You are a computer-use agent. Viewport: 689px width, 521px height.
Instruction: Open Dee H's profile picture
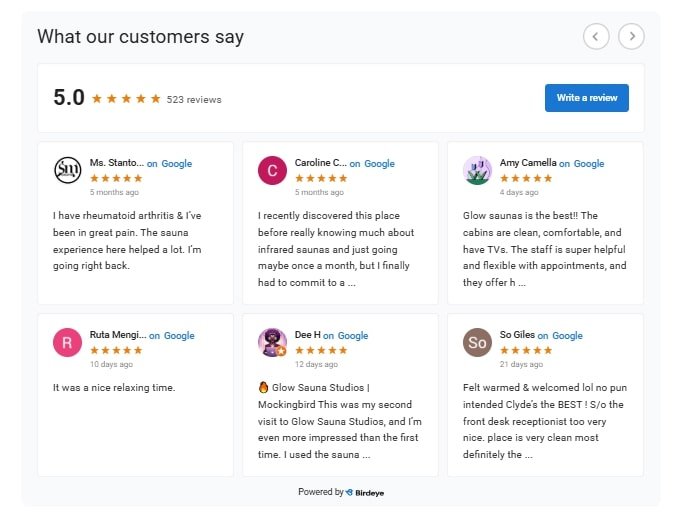[x=272, y=343]
